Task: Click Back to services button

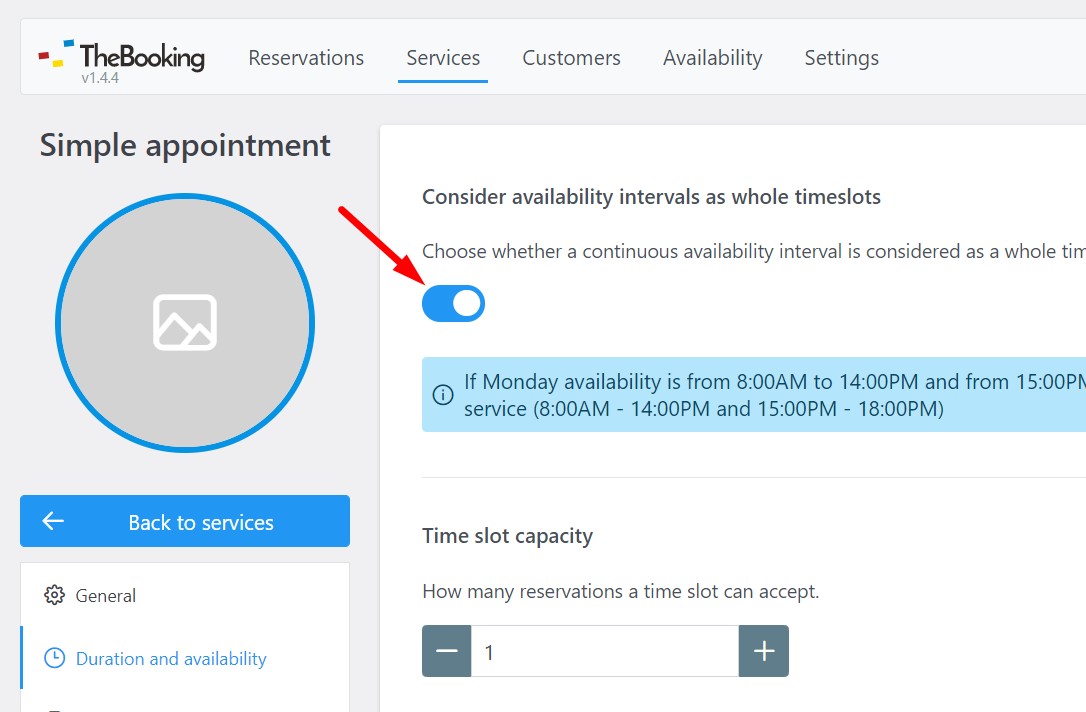Action: (185, 521)
